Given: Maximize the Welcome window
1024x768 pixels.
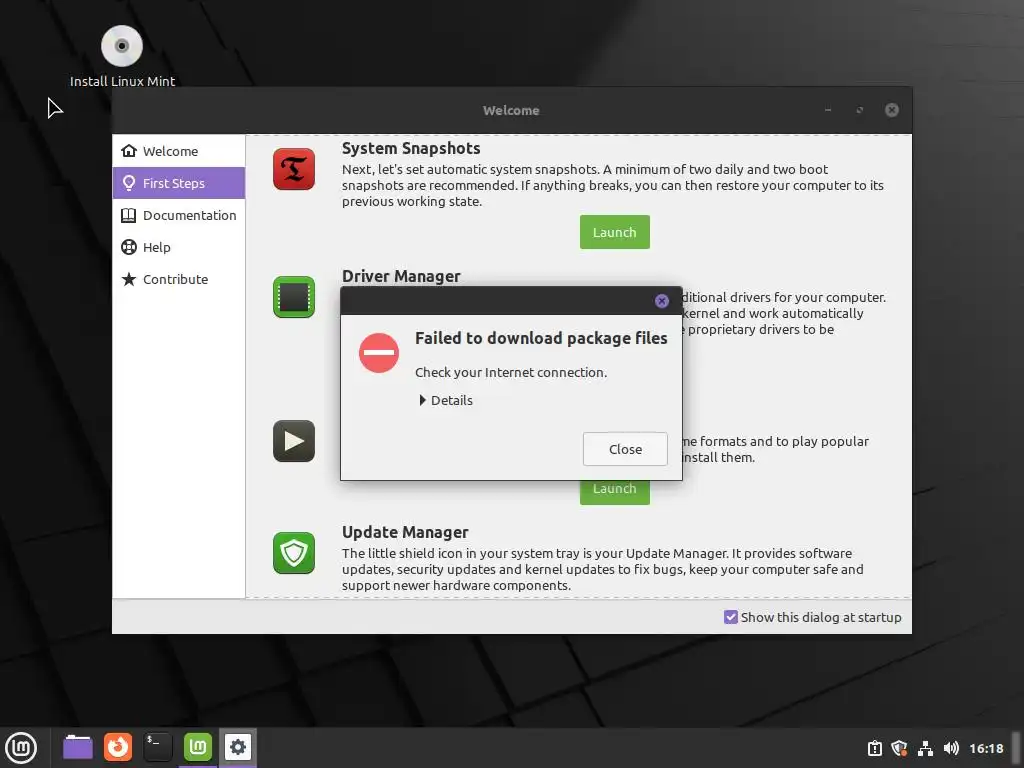Looking at the screenshot, I should (859, 110).
